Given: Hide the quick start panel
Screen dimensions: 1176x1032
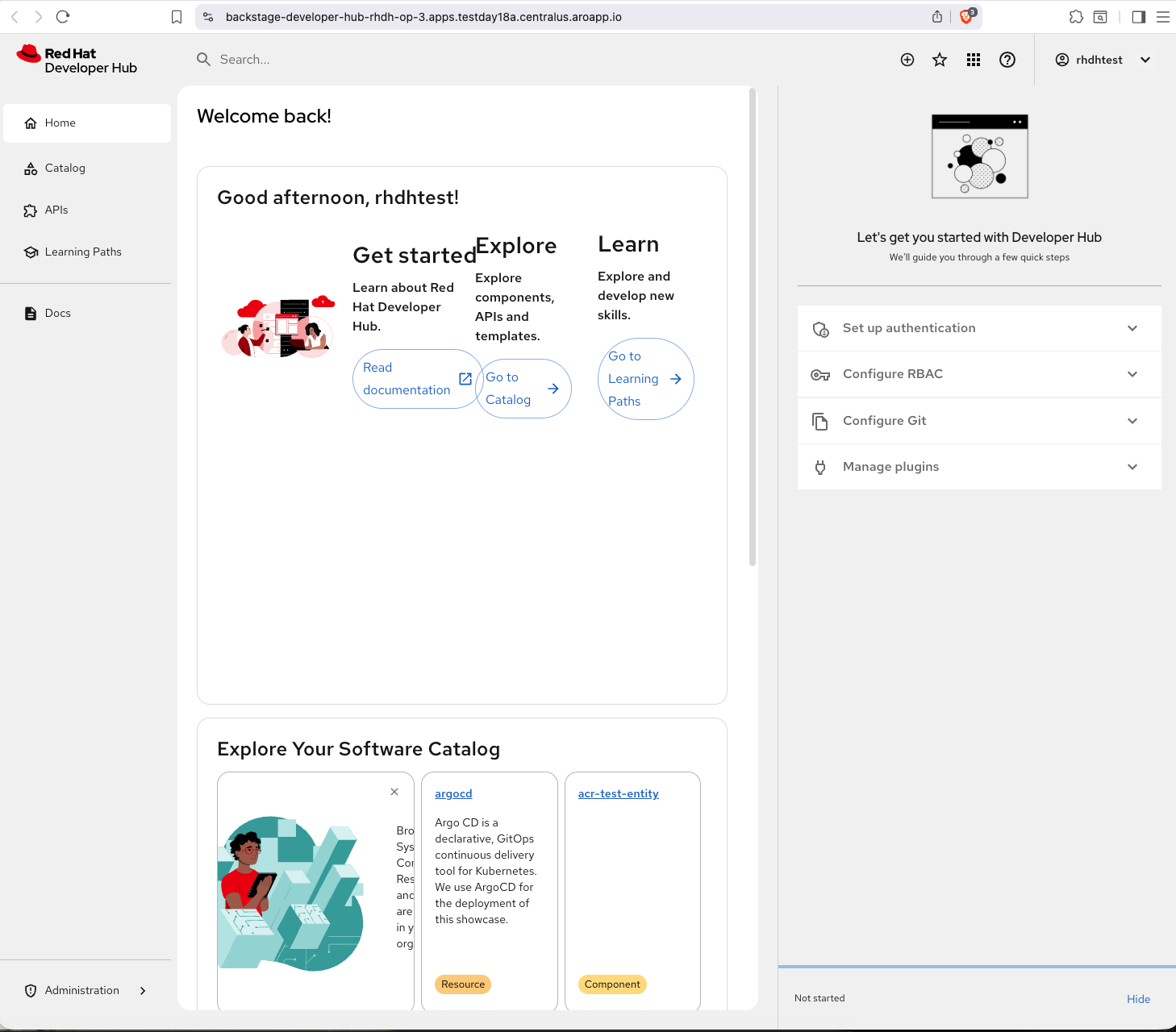Looking at the screenshot, I should click(1138, 999).
